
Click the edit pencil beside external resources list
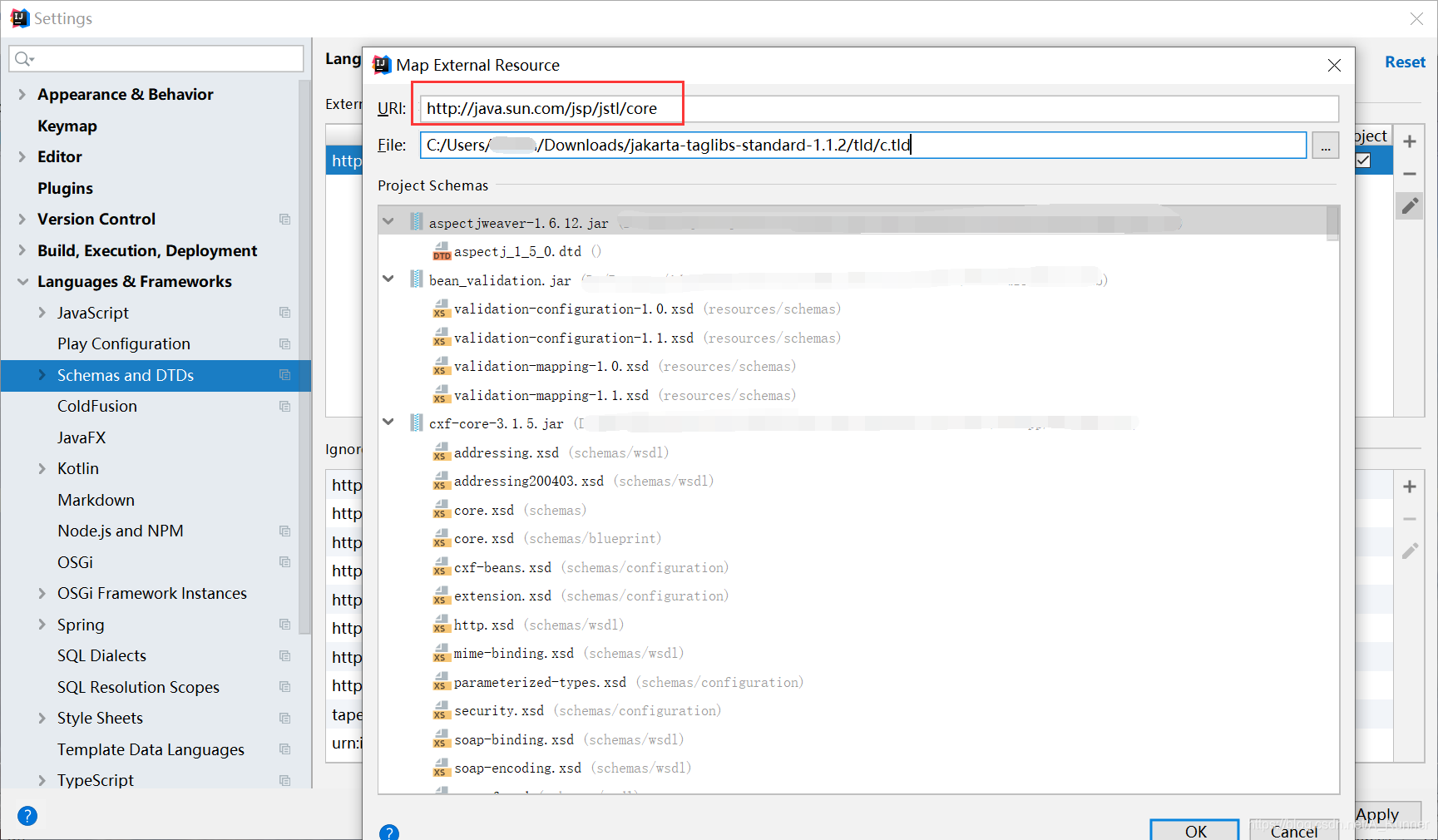1410,205
